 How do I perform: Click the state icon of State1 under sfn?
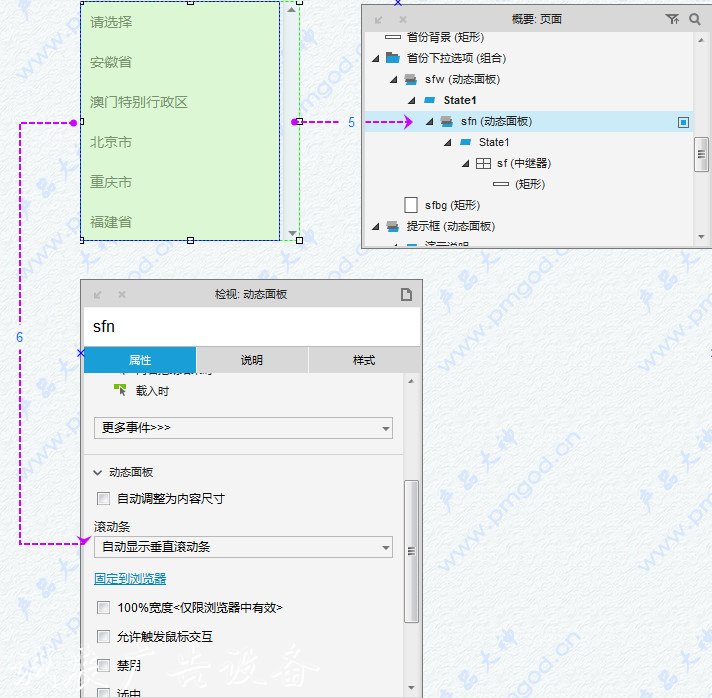pyautogui.click(x=465, y=142)
